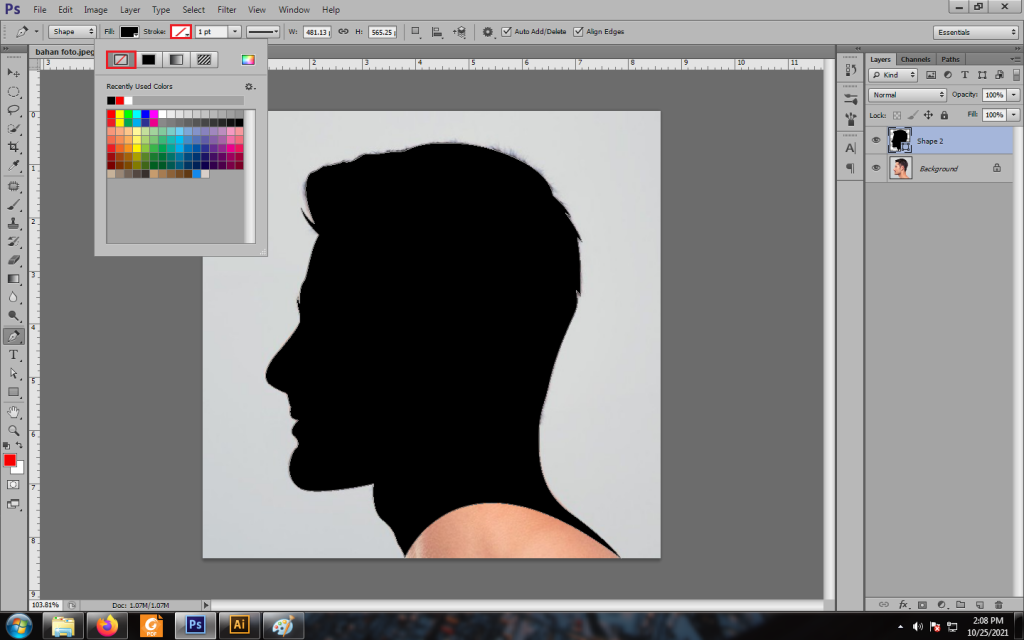Switch to the Channels tab

[x=915, y=59]
